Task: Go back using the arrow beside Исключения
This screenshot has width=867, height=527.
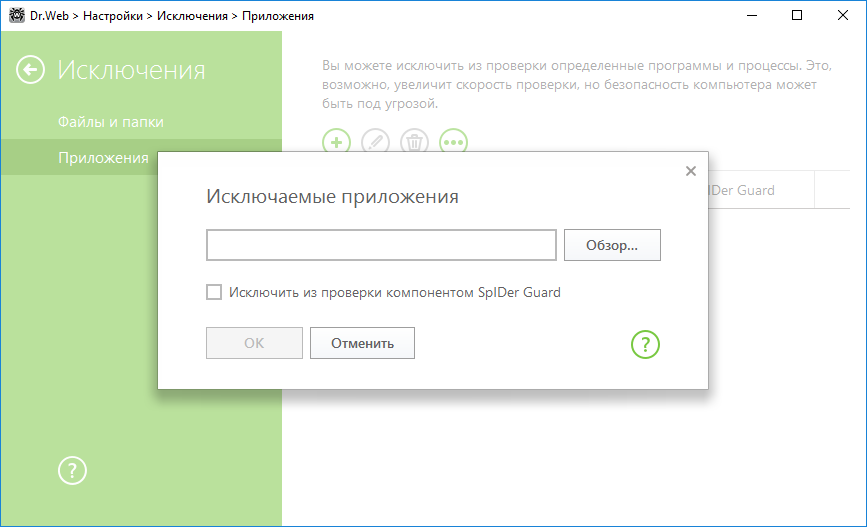Action: pyautogui.click(x=30, y=70)
